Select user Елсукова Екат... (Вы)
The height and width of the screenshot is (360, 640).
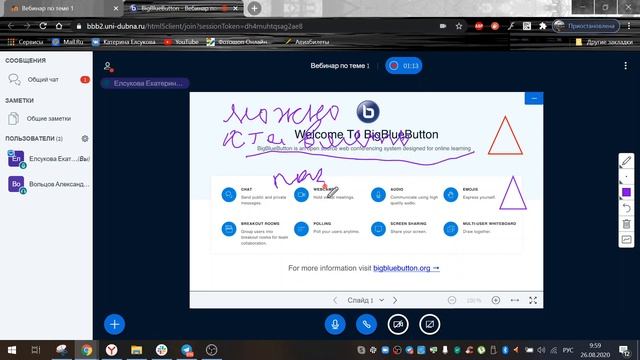[48, 159]
